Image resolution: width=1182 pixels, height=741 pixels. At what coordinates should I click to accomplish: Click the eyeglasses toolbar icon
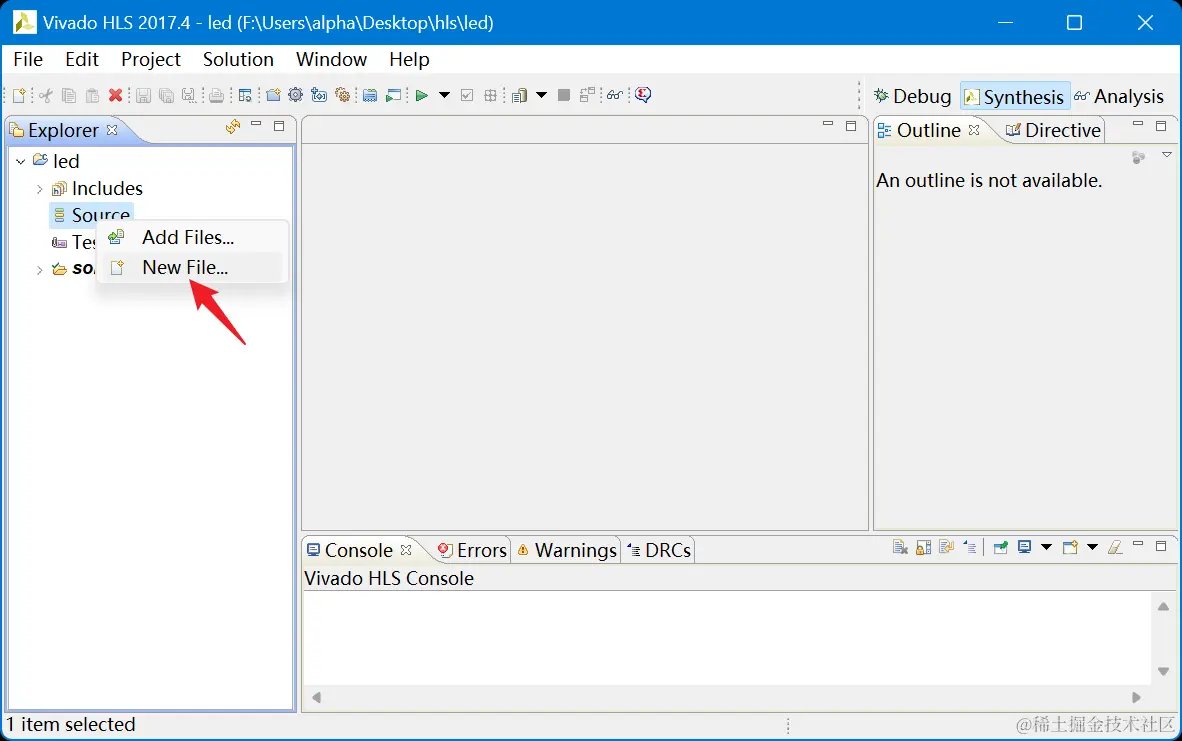coord(614,95)
